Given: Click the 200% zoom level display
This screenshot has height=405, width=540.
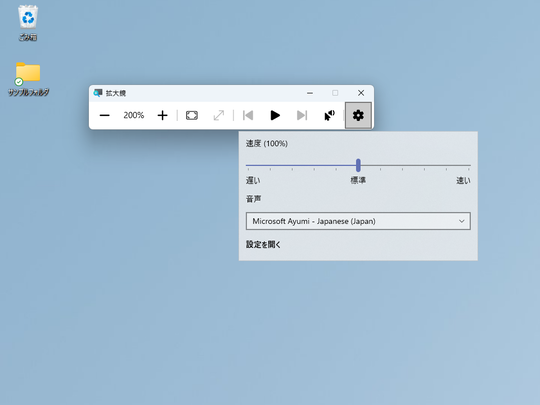Looking at the screenshot, I should coord(134,115).
